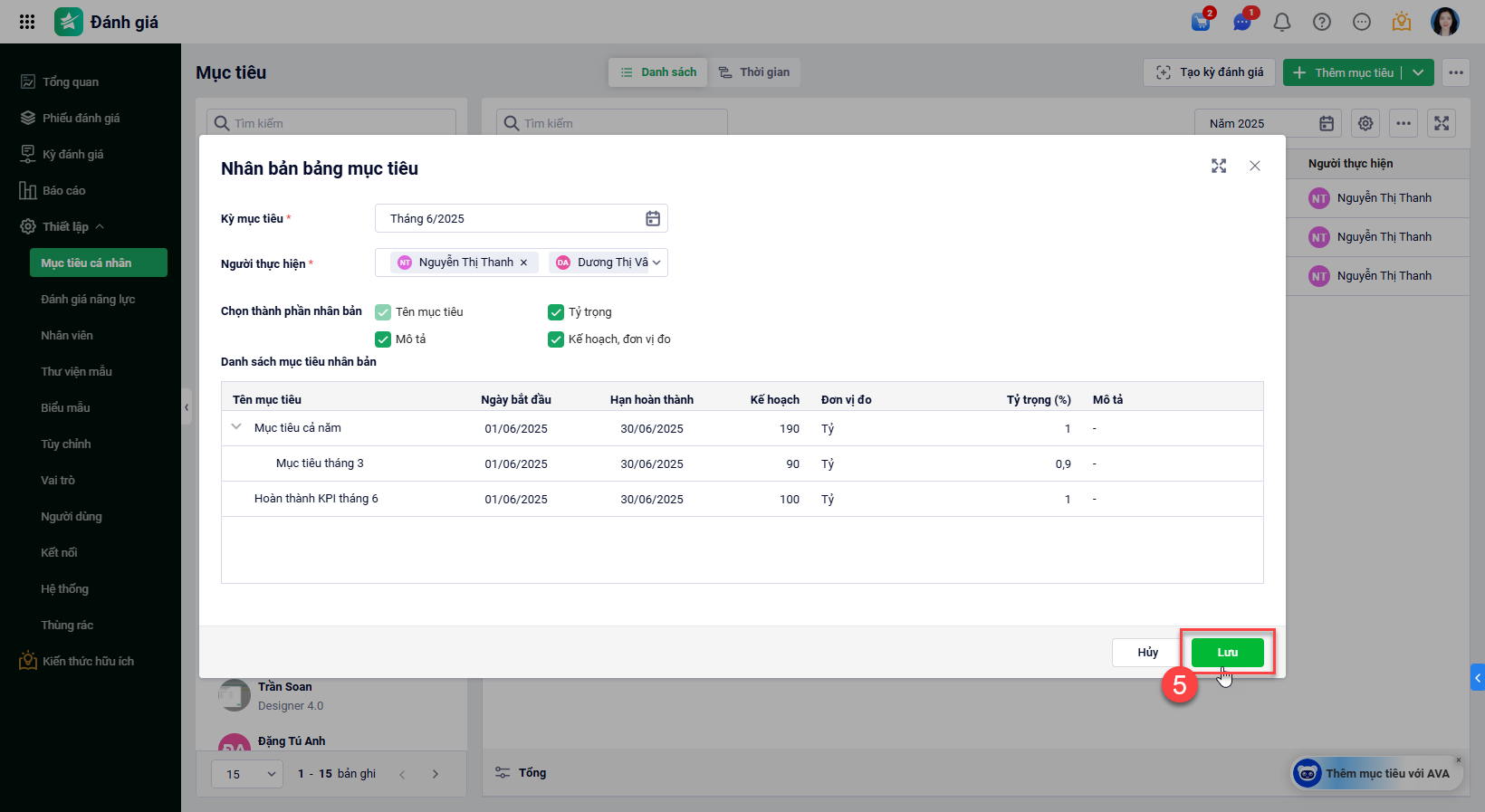This screenshot has width=1485, height=812.
Task: Click the Hủy button
Action: [1147, 653]
